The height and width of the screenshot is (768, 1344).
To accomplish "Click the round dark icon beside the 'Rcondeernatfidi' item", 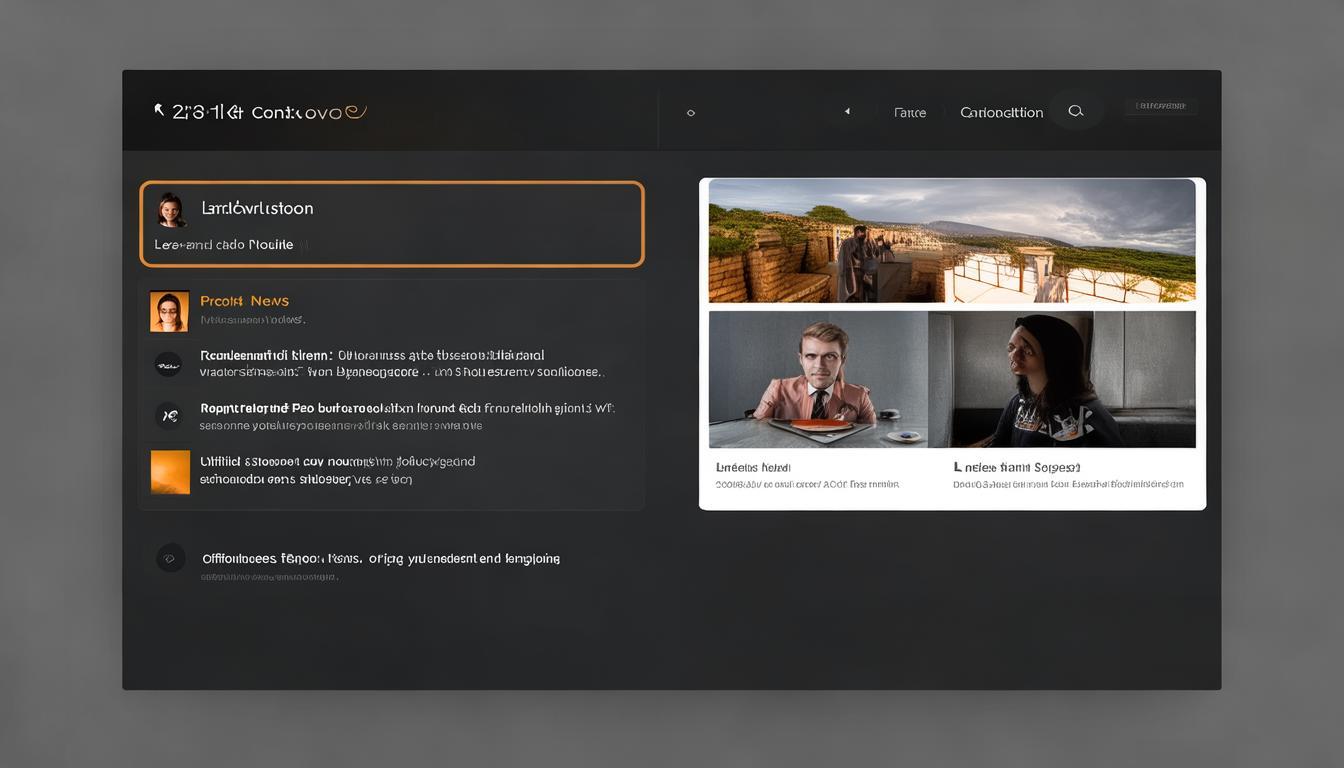I will click(x=168, y=364).
